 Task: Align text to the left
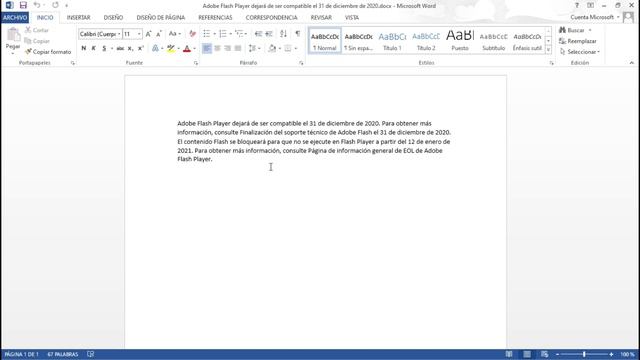click(207, 49)
